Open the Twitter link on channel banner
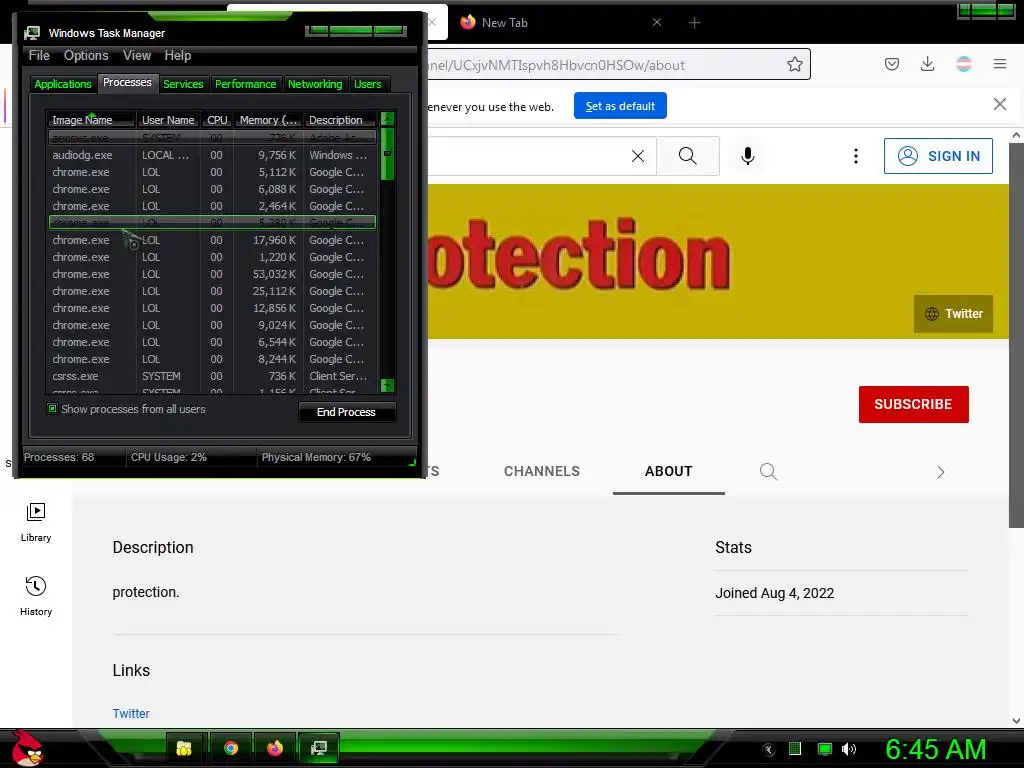Screen dimensions: 1024x768 tap(953, 314)
